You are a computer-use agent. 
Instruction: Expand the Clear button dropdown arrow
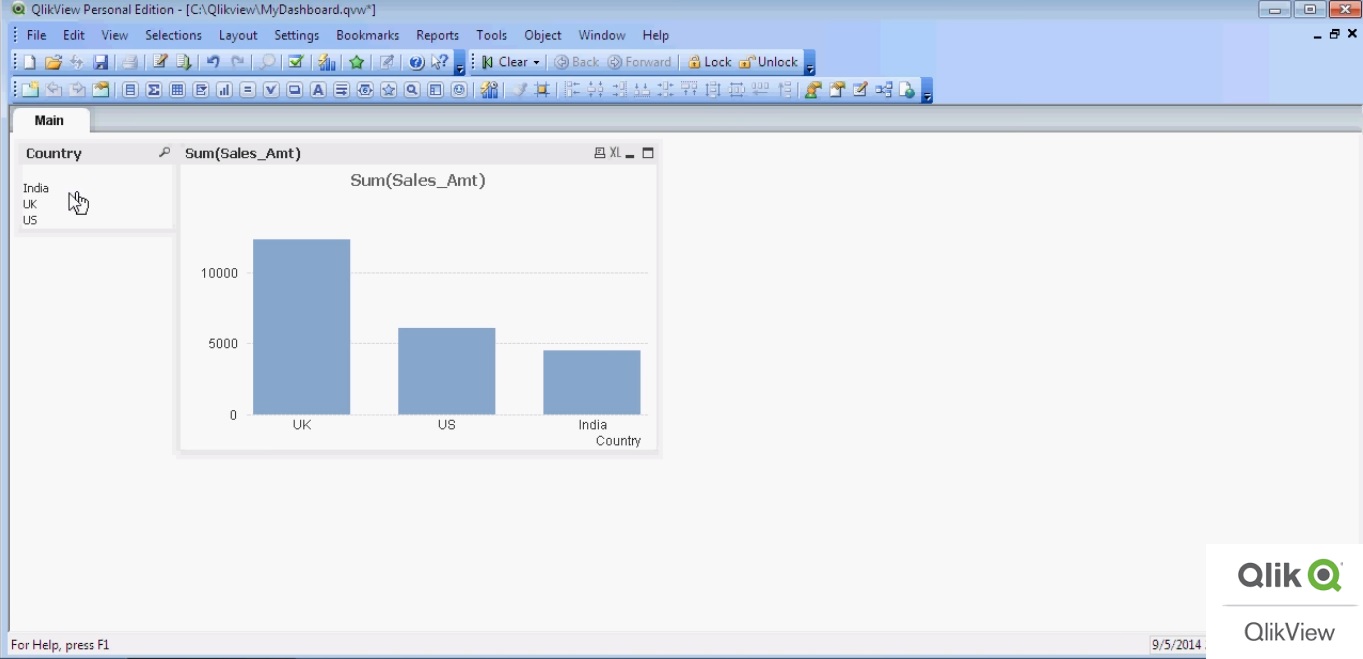536,63
